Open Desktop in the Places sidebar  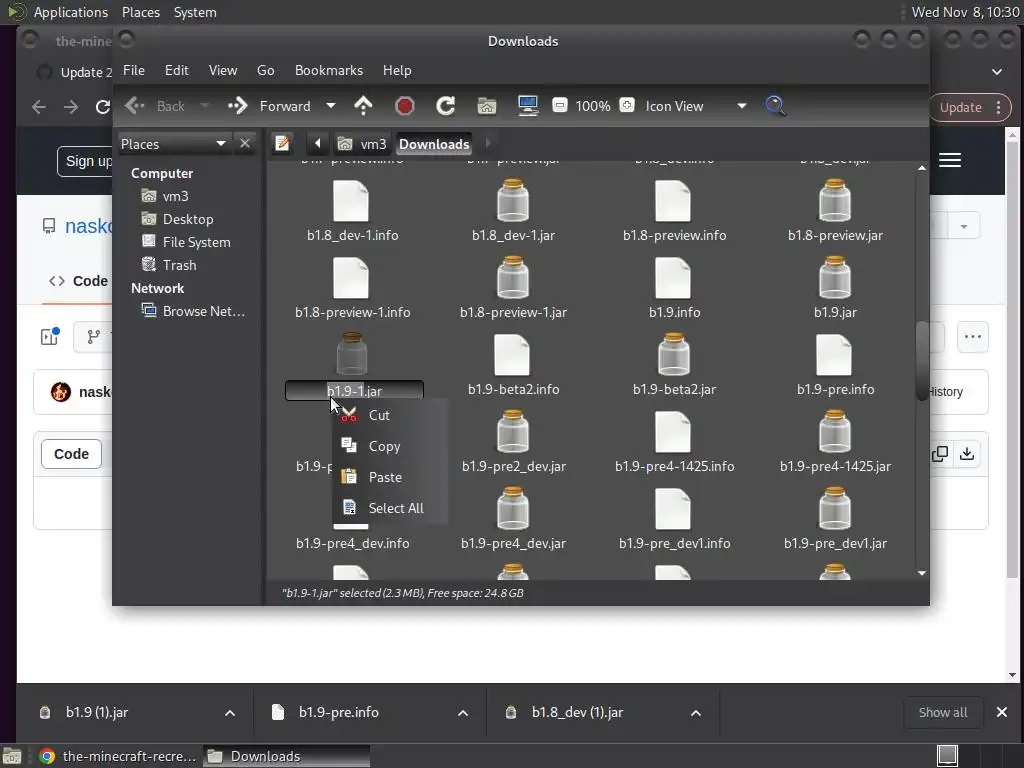pos(187,219)
